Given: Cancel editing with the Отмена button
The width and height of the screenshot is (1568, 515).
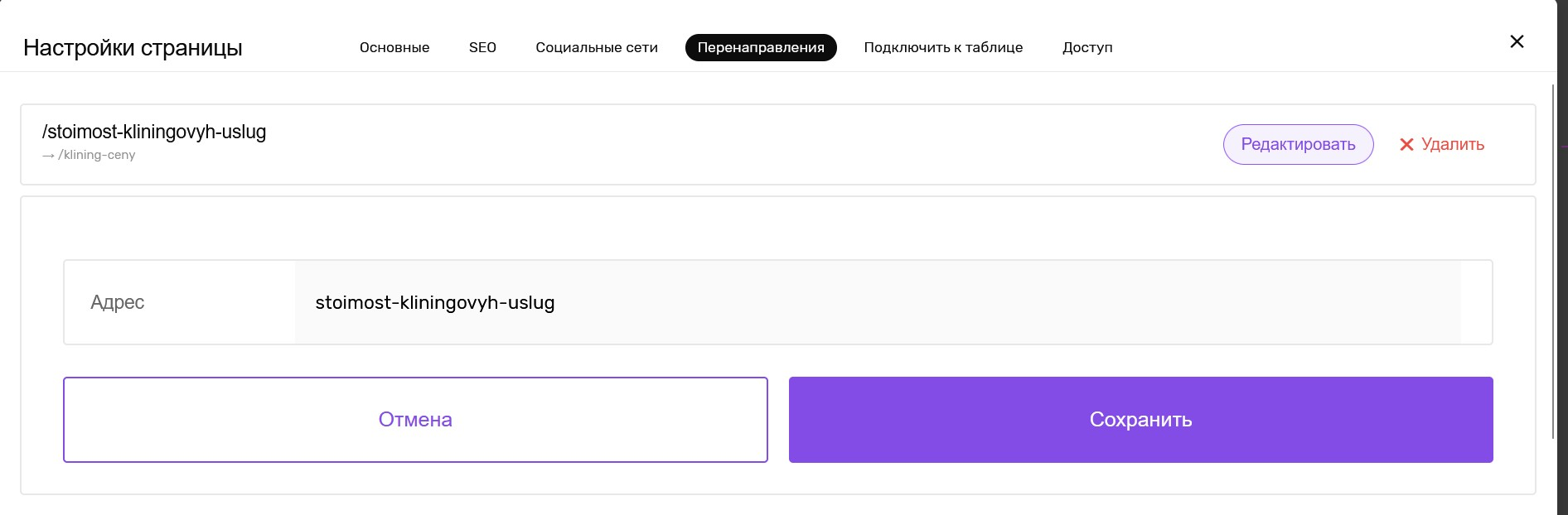Looking at the screenshot, I should coord(415,420).
